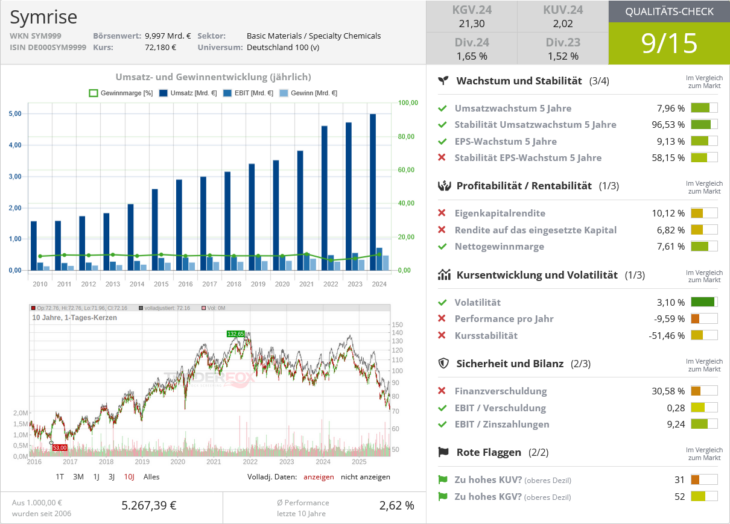Click the 132,65 high marker on price chart
This screenshot has width=730, height=524.
235,333
